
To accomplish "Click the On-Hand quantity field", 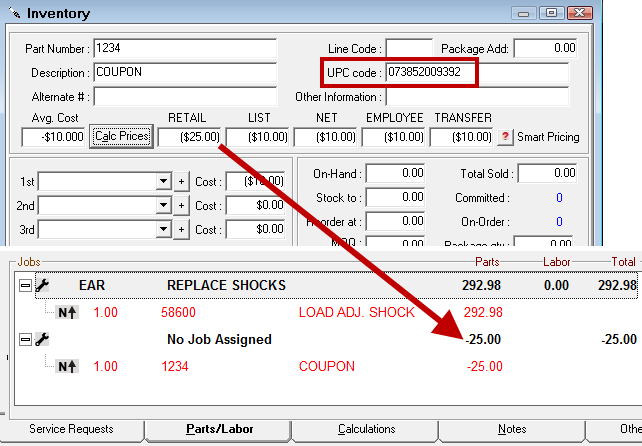I will pyautogui.click(x=396, y=174).
